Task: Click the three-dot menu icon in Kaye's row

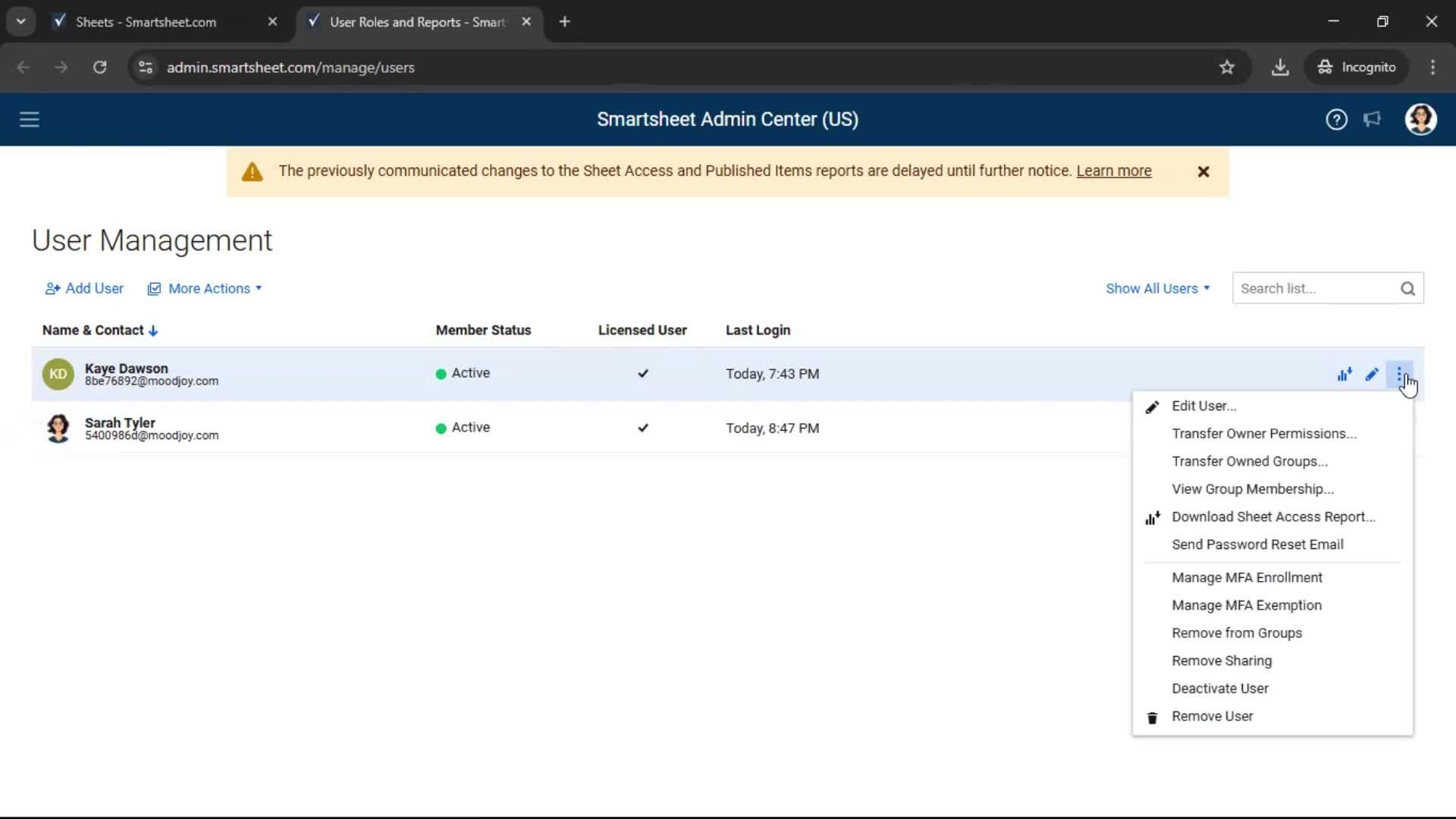Action: coord(1398,374)
